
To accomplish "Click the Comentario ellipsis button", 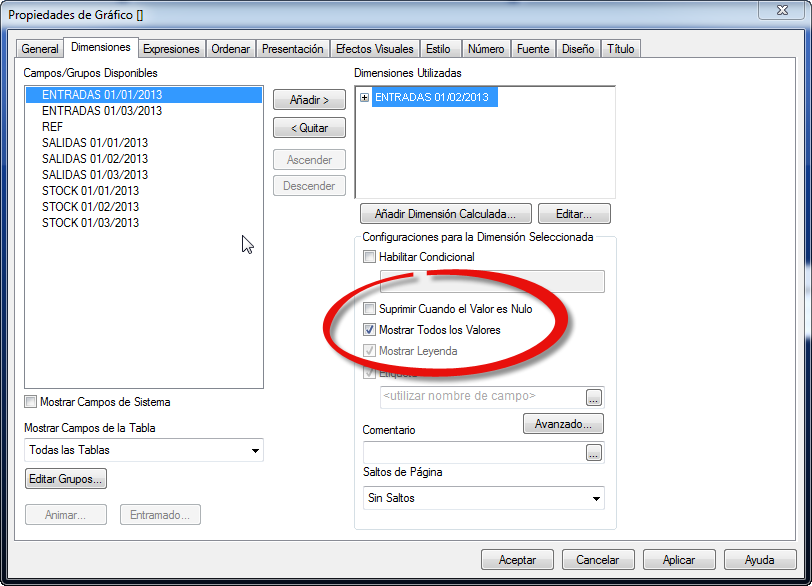I will (595, 452).
